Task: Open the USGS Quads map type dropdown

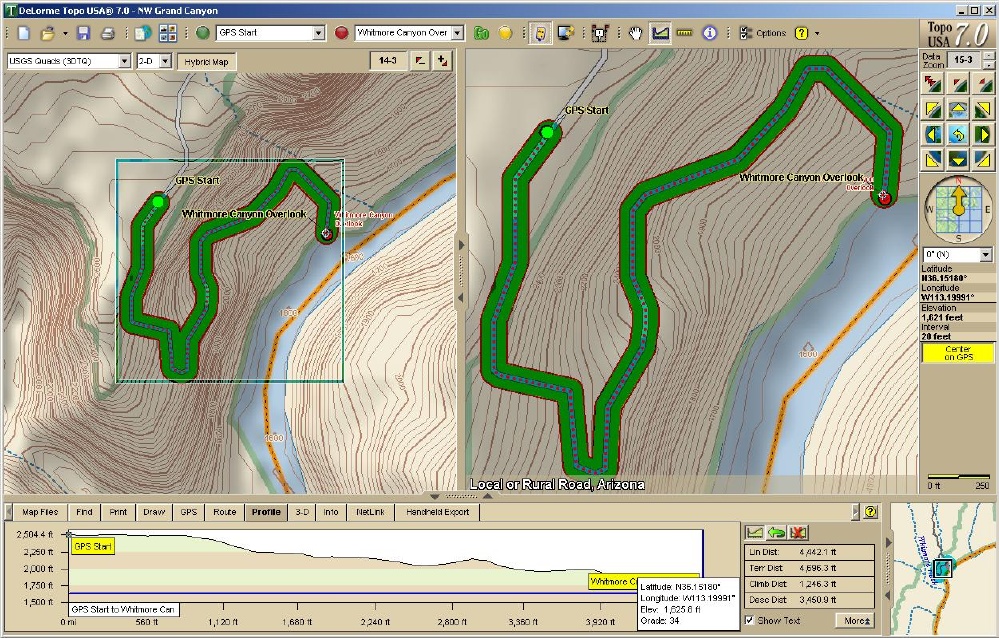Action: (x=124, y=61)
